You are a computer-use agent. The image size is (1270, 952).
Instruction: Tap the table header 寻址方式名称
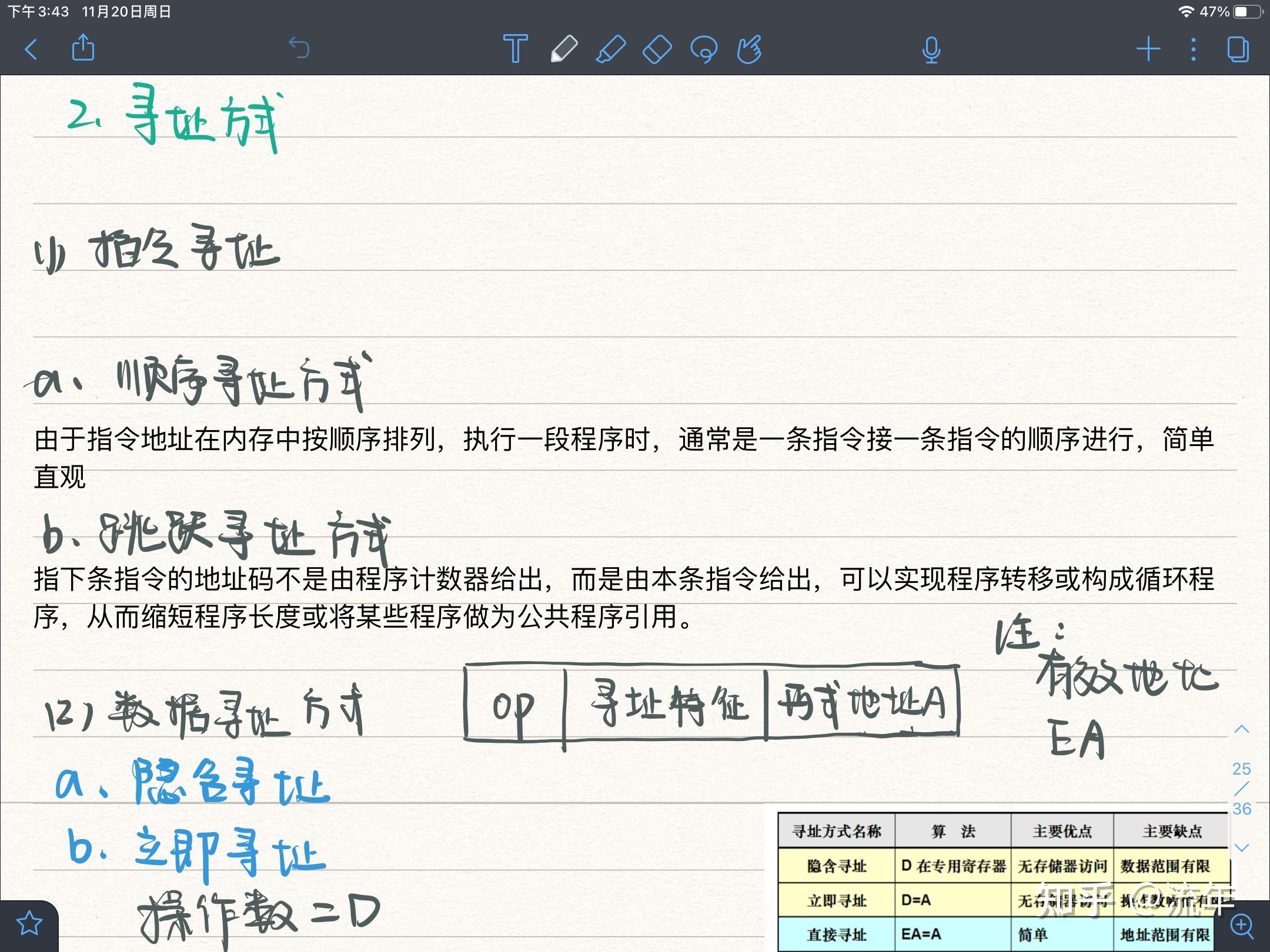pos(836,831)
